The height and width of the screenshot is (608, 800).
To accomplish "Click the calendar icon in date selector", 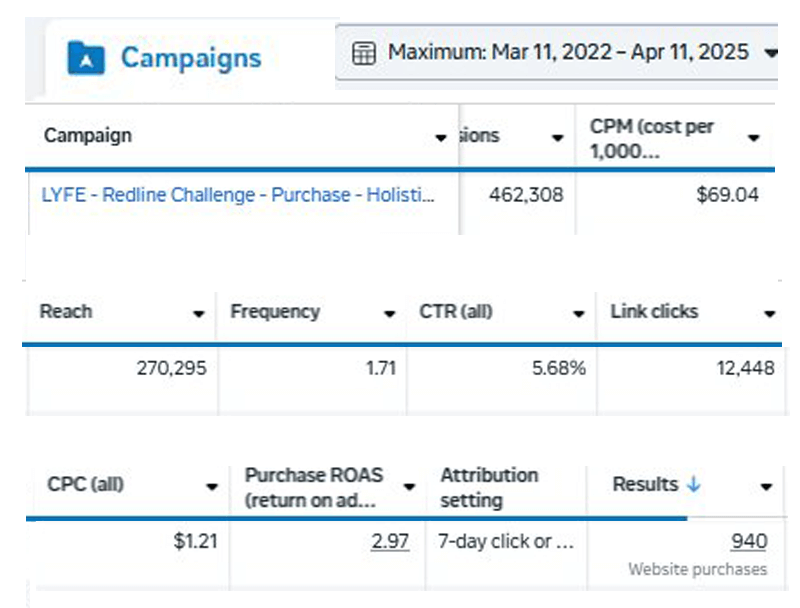I will point(365,53).
